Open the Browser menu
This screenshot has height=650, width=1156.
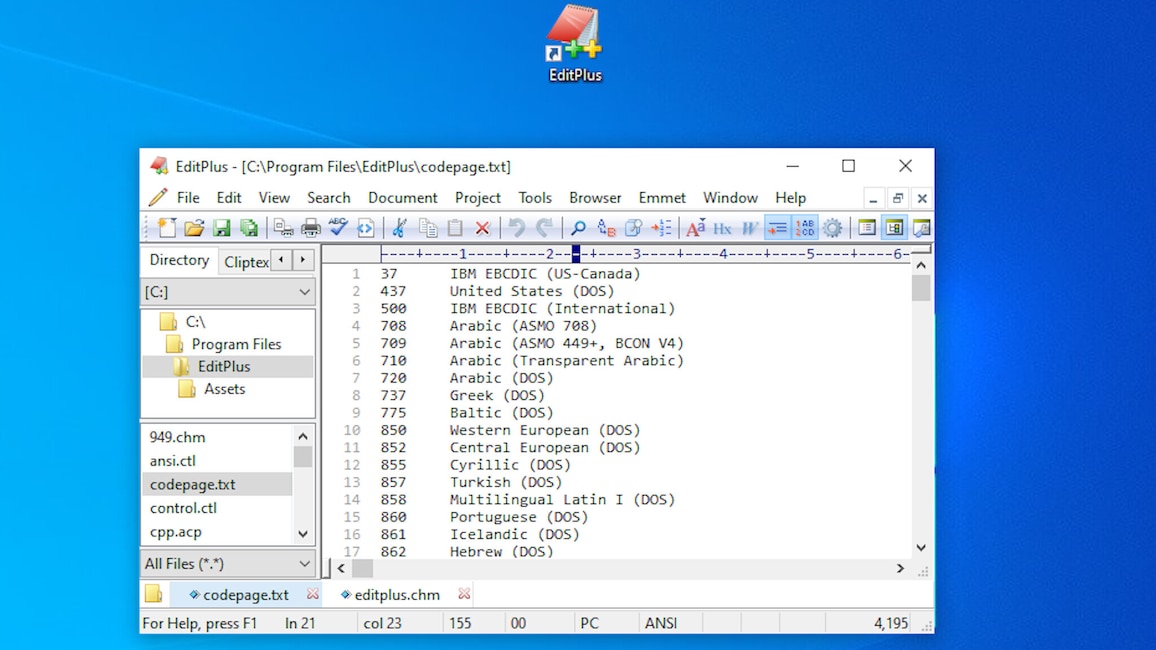click(x=595, y=198)
